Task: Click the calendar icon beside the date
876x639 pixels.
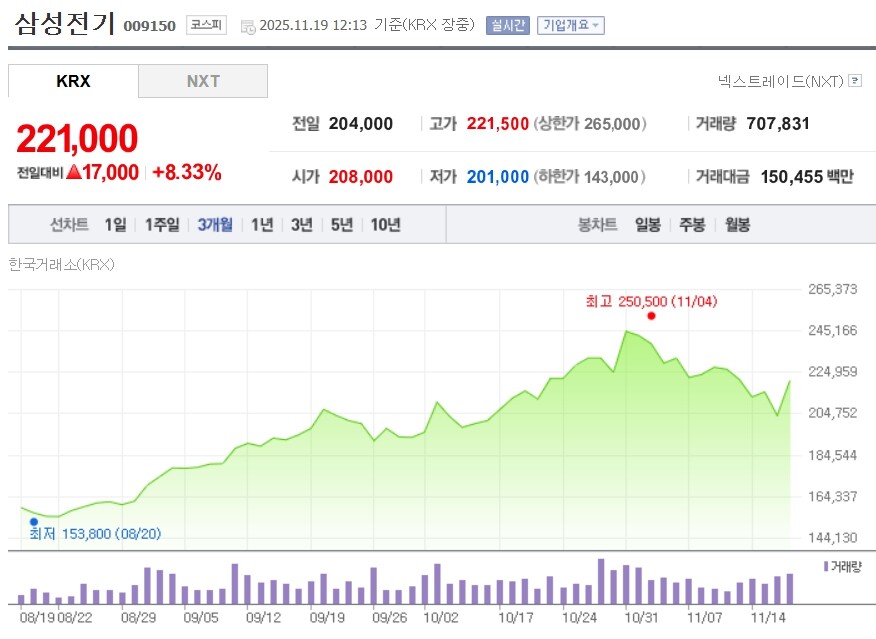Action: [248, 26]
